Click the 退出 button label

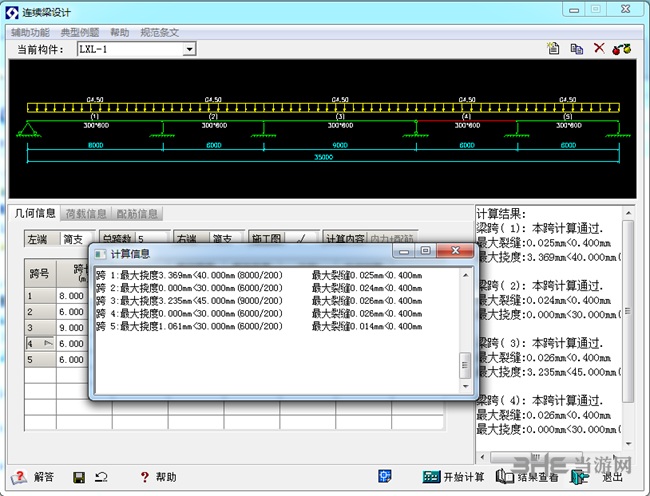pyautogui.click(x=612, y=477)
